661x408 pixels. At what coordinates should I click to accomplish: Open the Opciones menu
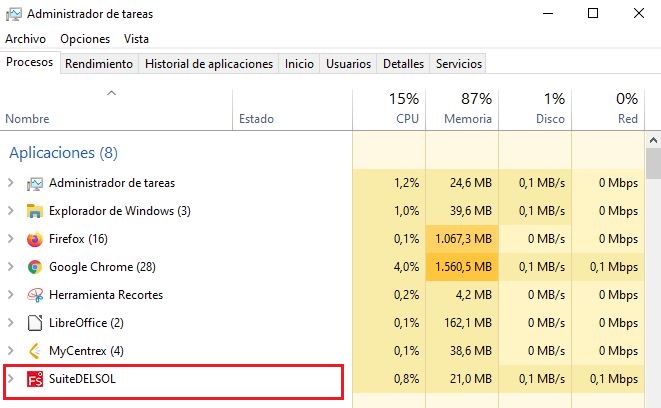click(85, 39)
